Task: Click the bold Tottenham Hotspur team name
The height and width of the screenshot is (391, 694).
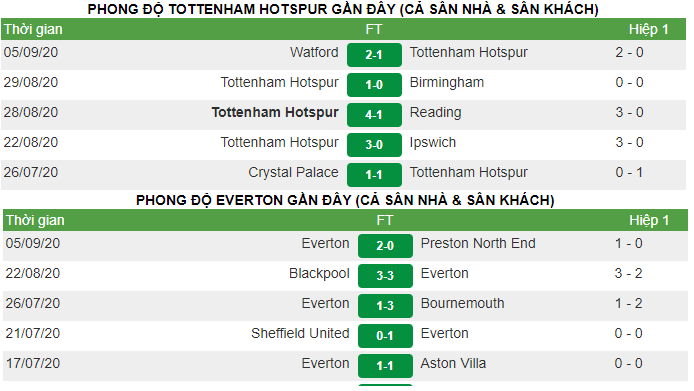Action: [275, 112]
